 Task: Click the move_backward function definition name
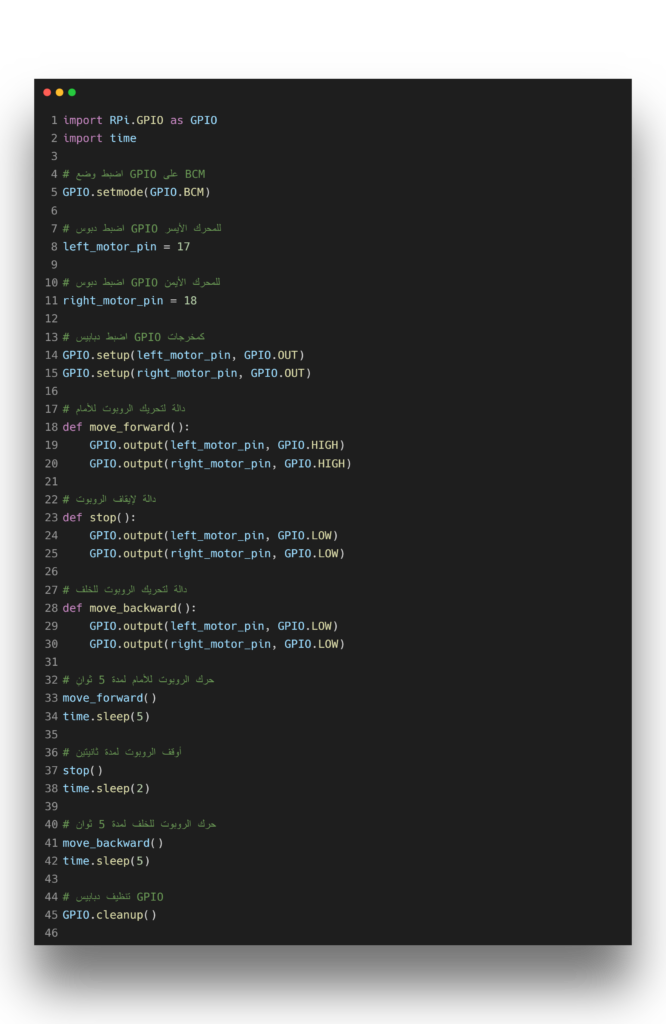click(132, 608)
